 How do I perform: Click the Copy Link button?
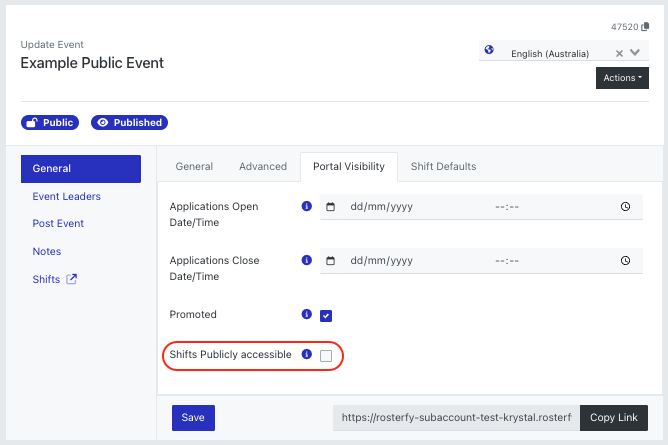[613, 418]
